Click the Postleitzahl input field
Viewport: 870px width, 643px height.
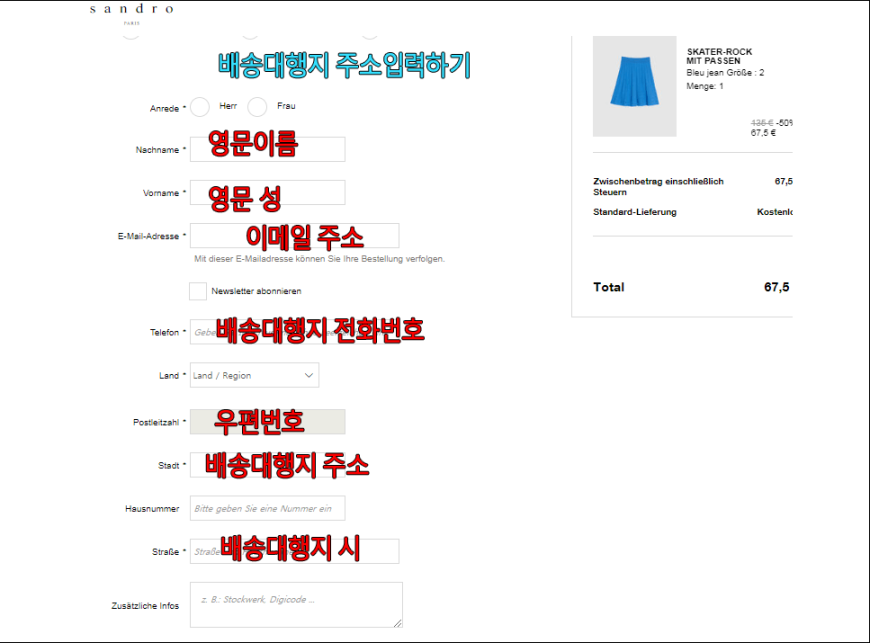tap(267, 422)
